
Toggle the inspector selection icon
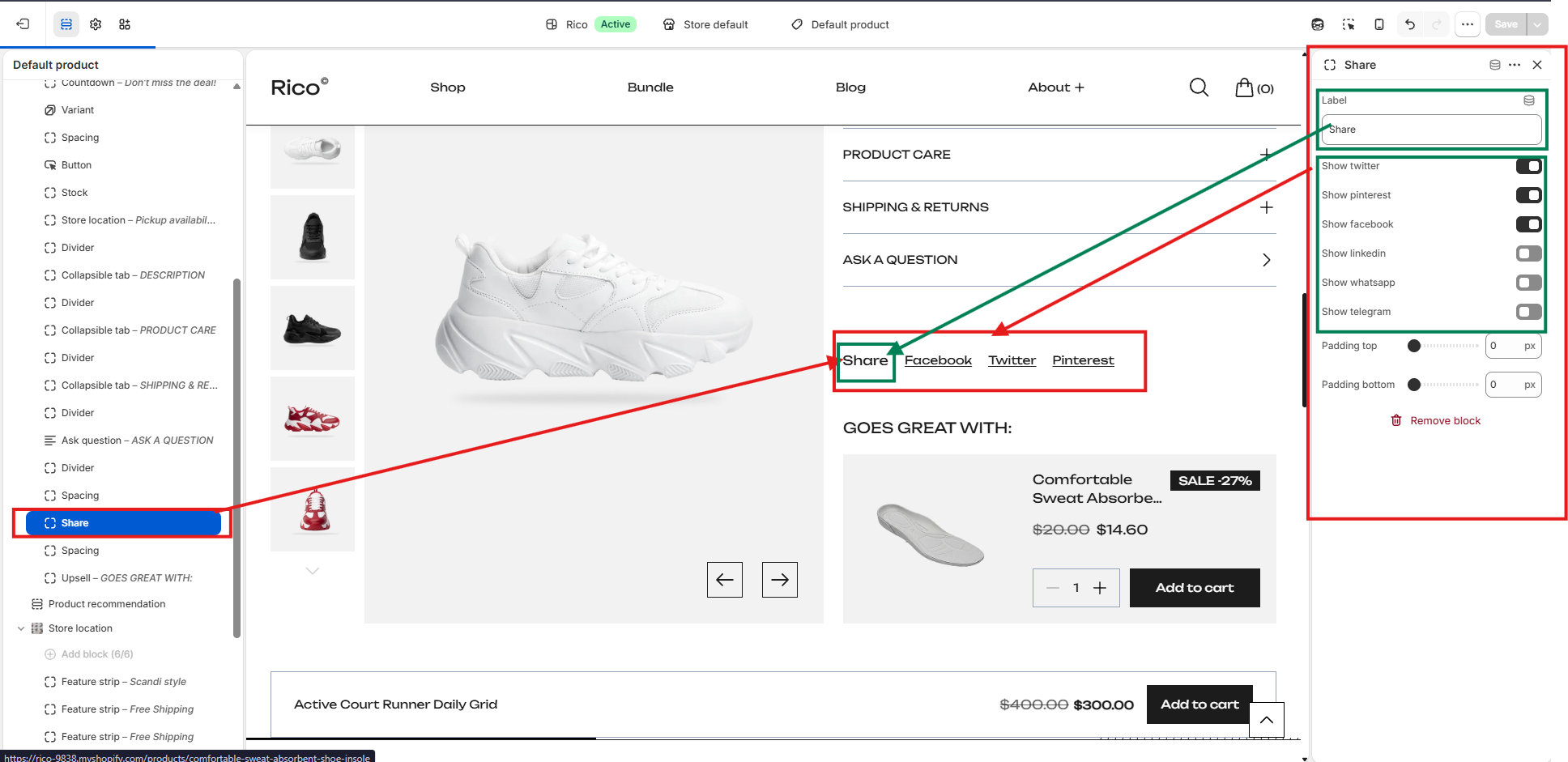1349,24
